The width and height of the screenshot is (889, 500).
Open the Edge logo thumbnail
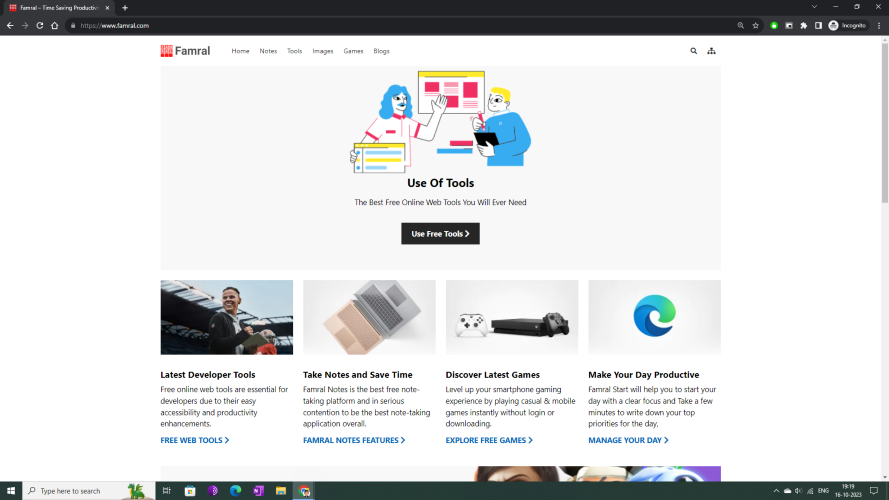654,317
